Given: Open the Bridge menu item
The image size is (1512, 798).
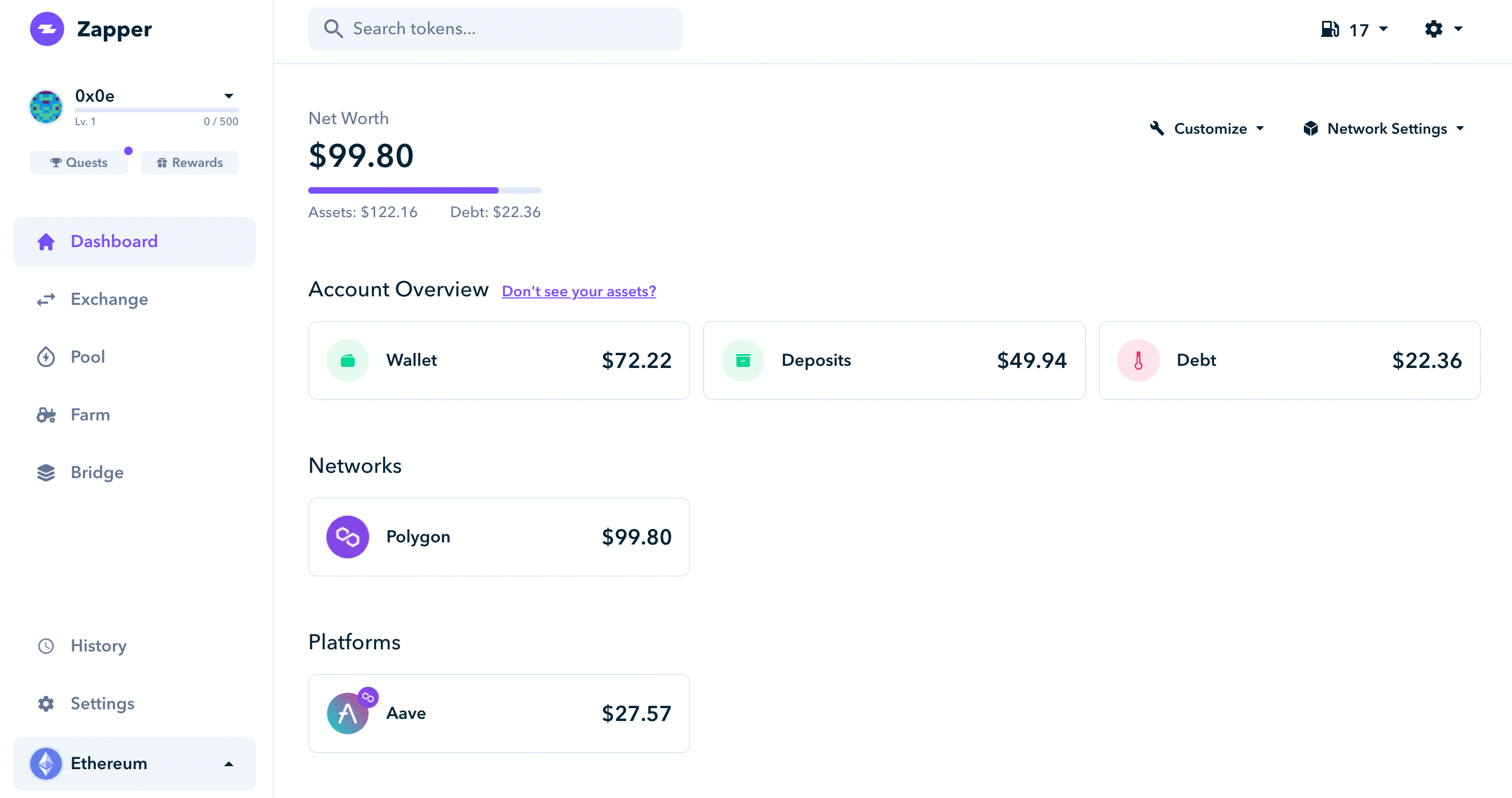Looking at the screenshot, I should pyautogui.click(x=134, y=472).
